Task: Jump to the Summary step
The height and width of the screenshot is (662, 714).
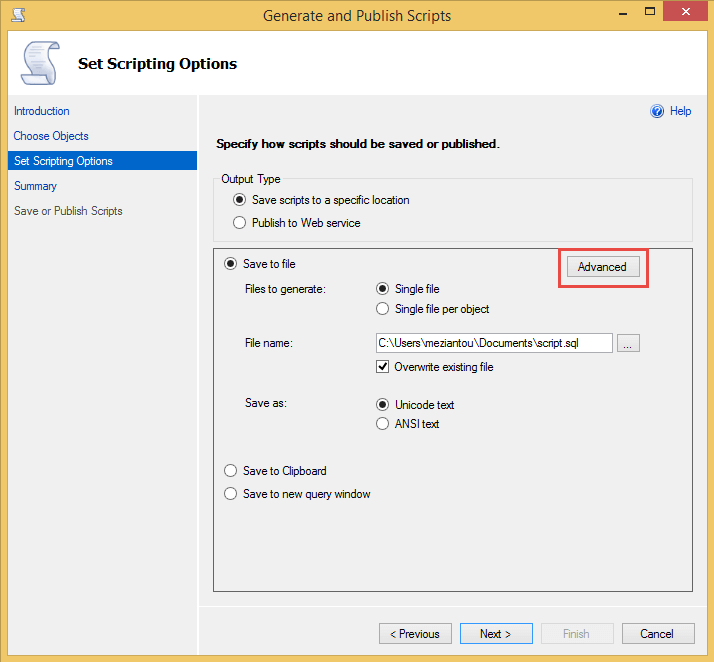Action: (35, 186)
